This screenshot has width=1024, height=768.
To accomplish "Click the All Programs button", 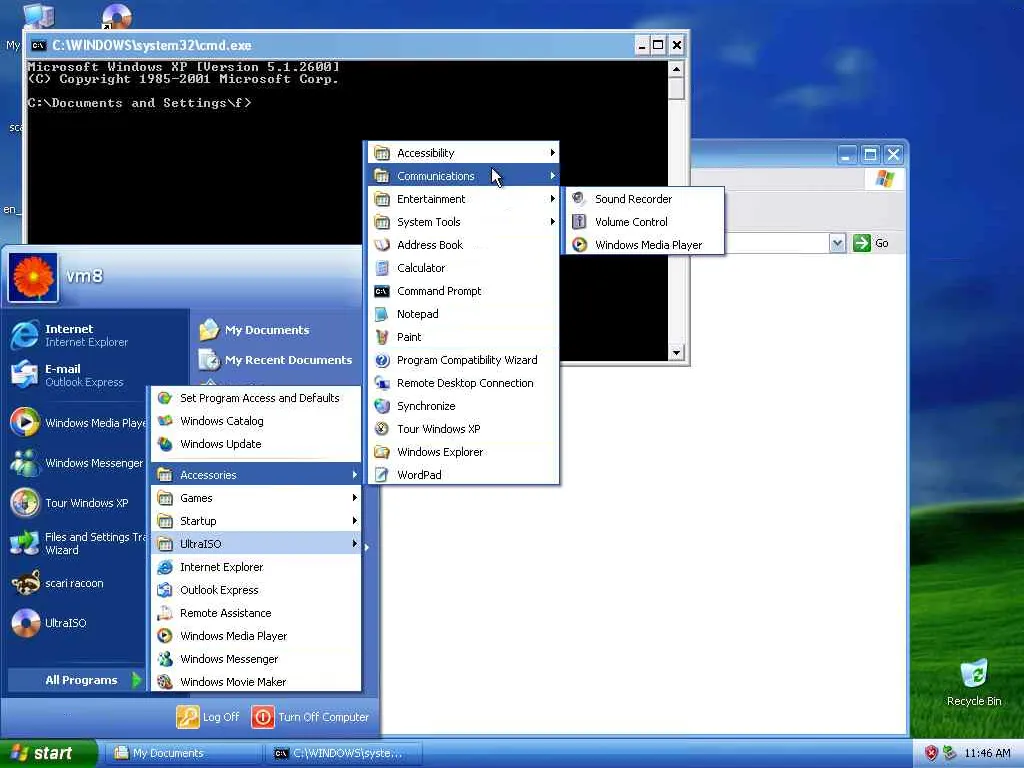I will (76, 680).
